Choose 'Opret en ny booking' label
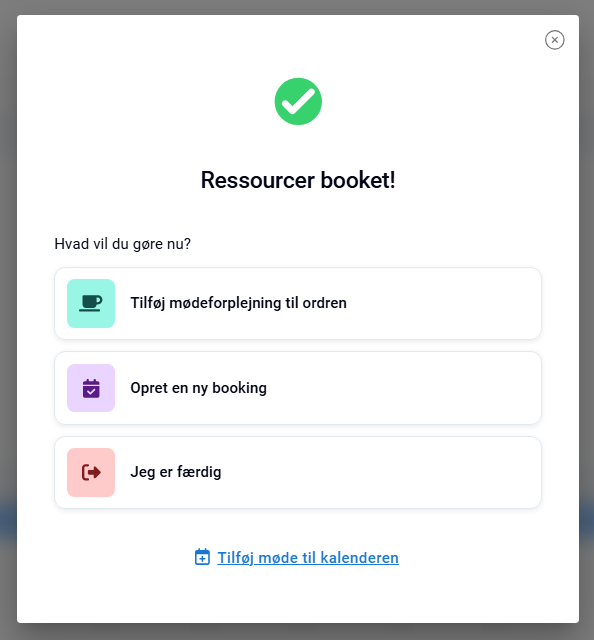 pyautogui.click(x=198, y=388)
